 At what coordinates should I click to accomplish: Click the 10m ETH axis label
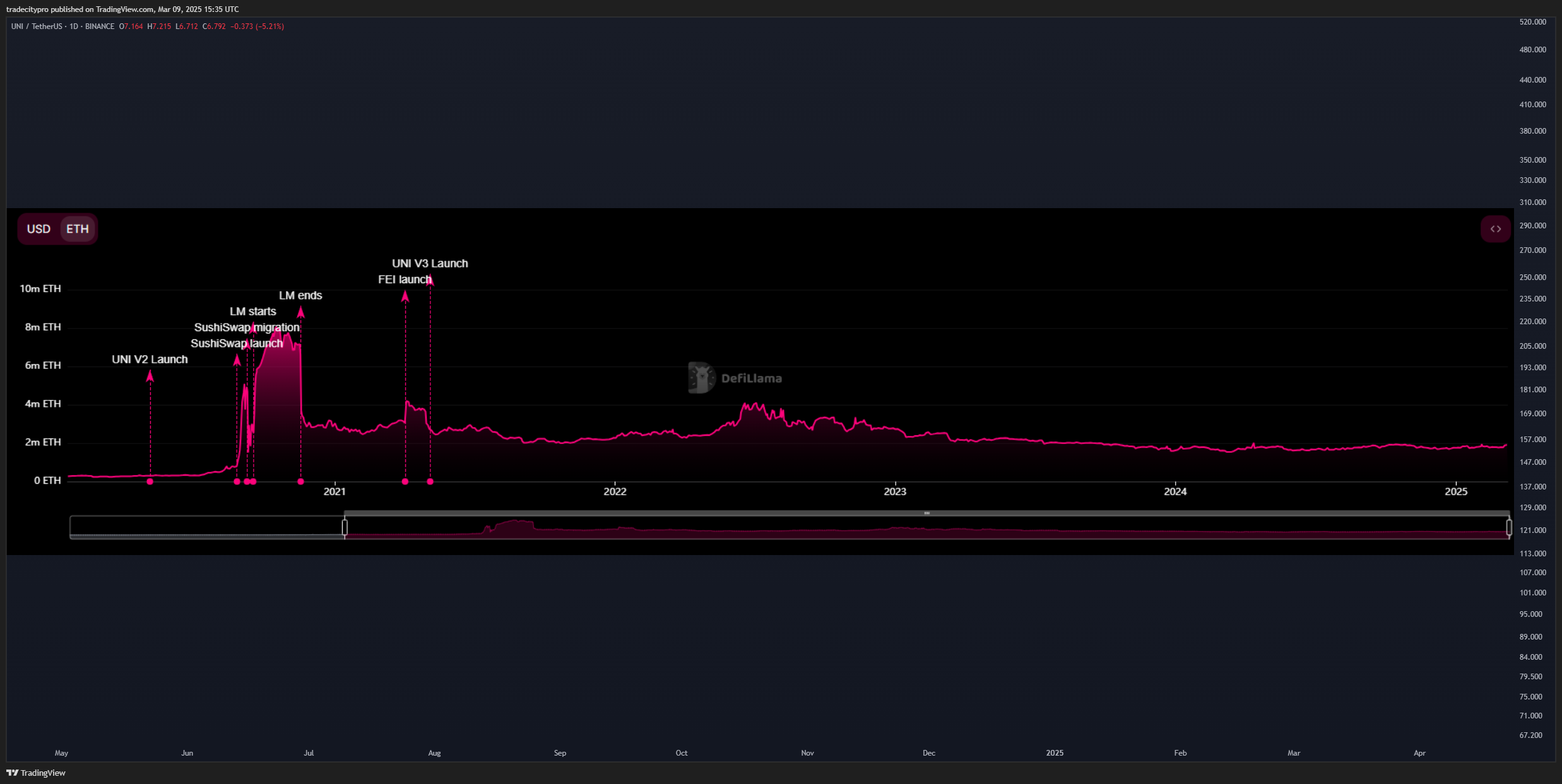pyautogui.click(x=40, y=289)
